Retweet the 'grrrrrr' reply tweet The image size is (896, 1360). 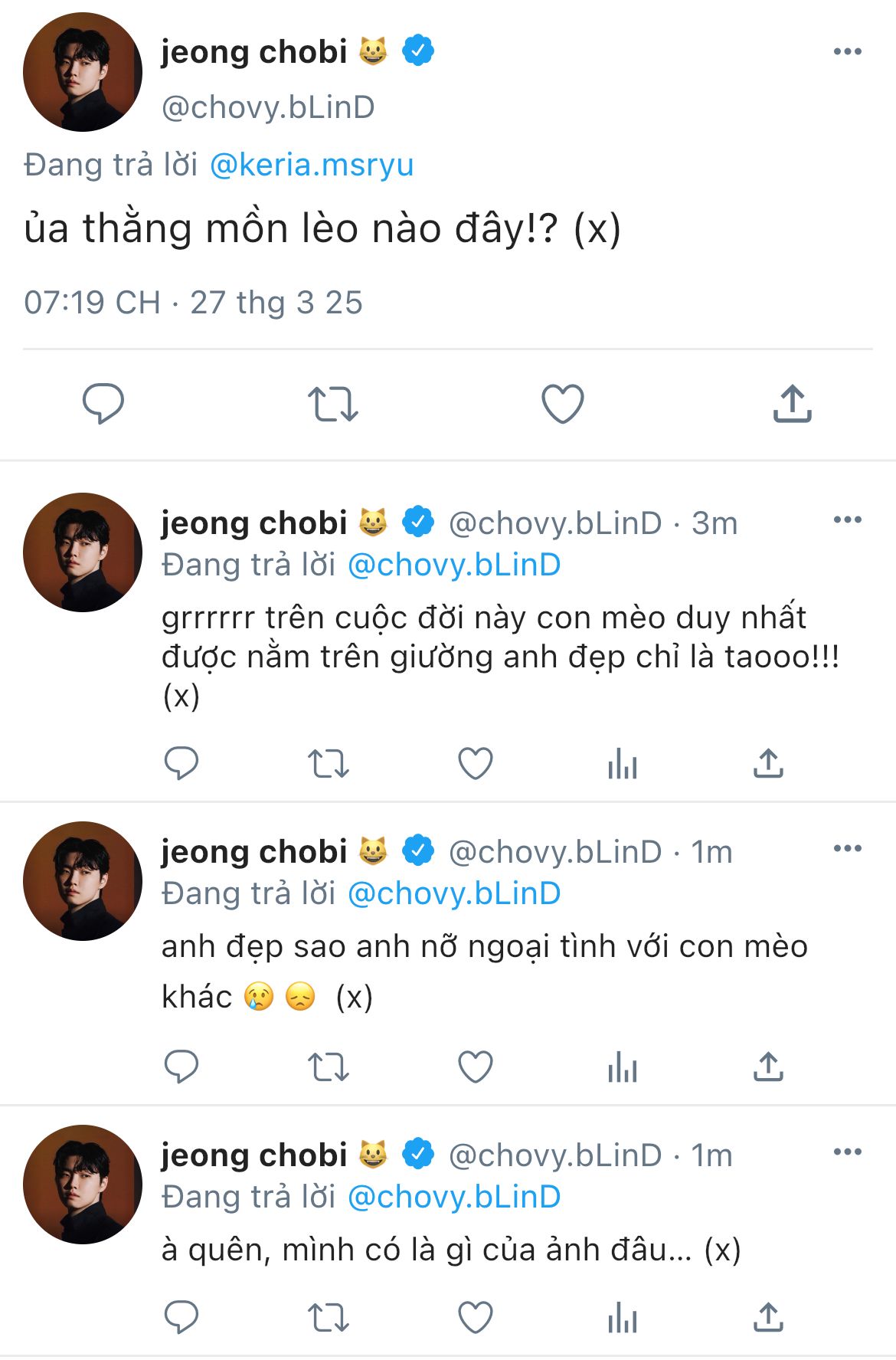click(x=328, y=763)
